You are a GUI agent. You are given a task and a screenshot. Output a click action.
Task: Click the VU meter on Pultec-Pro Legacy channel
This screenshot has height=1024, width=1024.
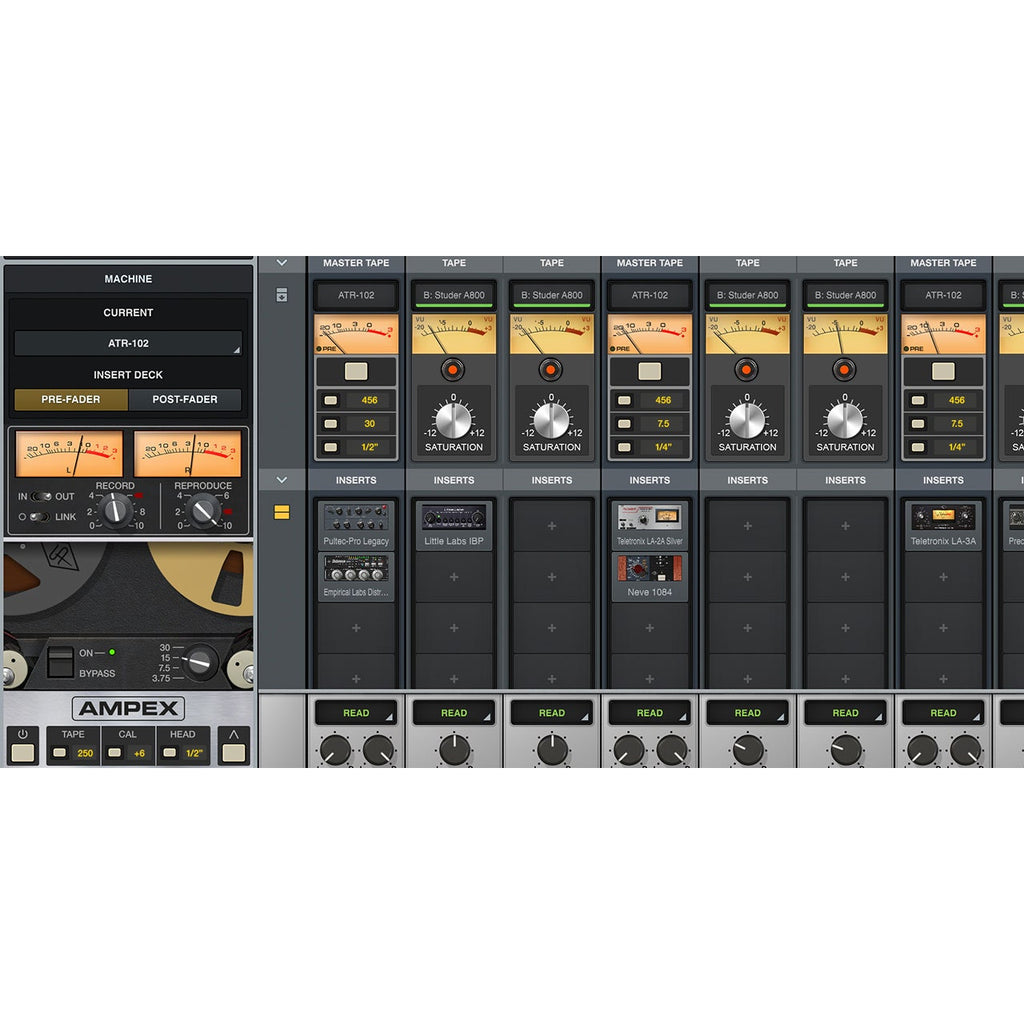tap(356, 334)
